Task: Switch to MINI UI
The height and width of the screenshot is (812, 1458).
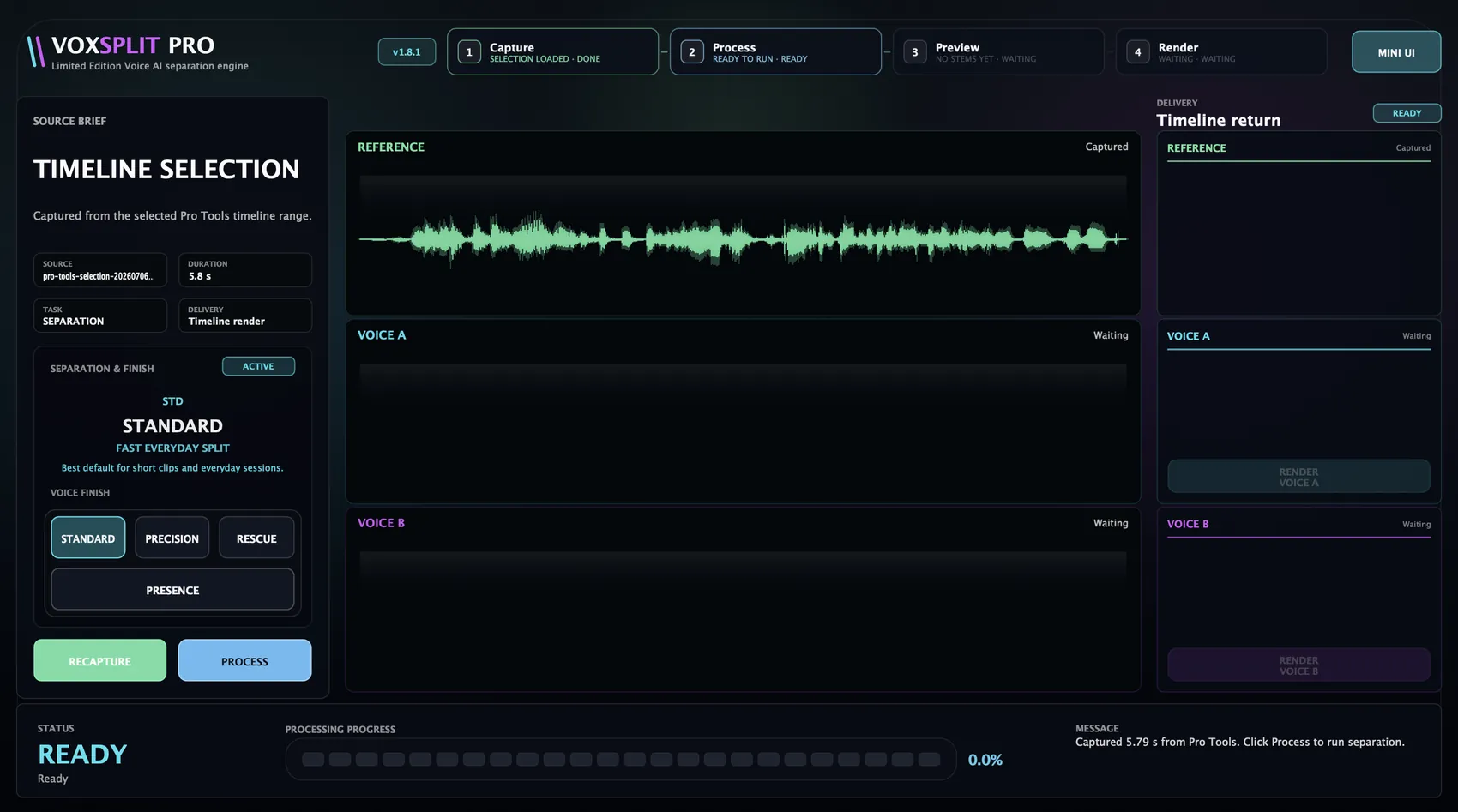Action: click(x=1396, y=52)
